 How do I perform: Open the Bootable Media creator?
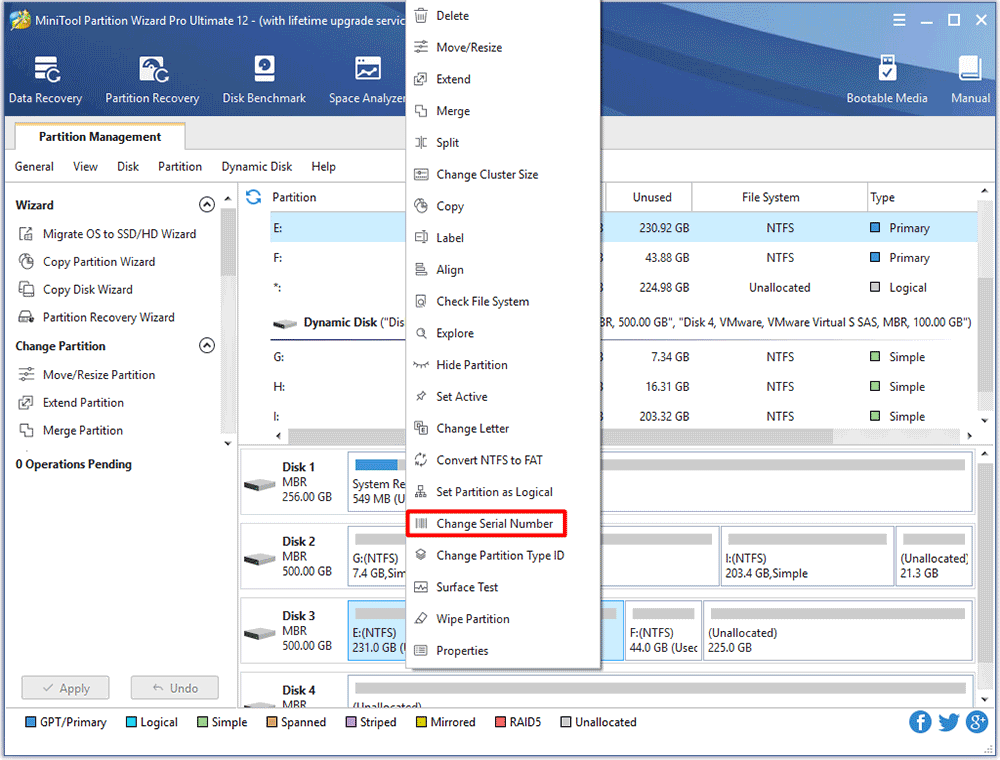click(x=887, y=78)
